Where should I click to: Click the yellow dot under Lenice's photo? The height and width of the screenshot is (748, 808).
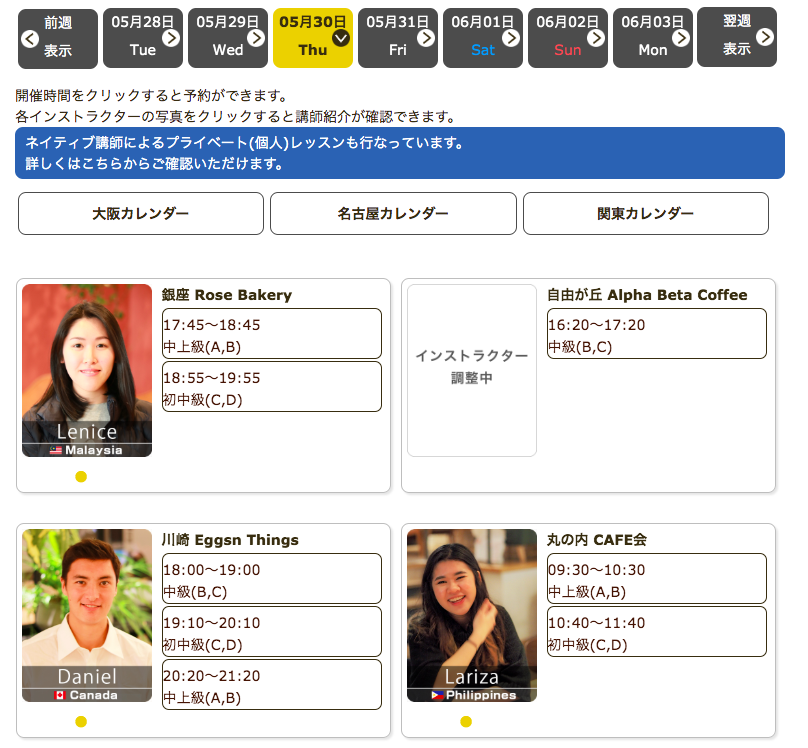point(81,477)
